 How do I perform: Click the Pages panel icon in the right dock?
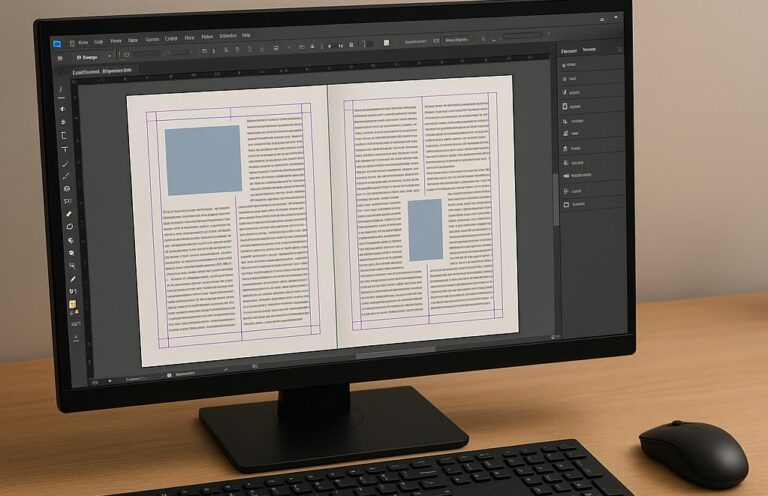pos(566,106)
